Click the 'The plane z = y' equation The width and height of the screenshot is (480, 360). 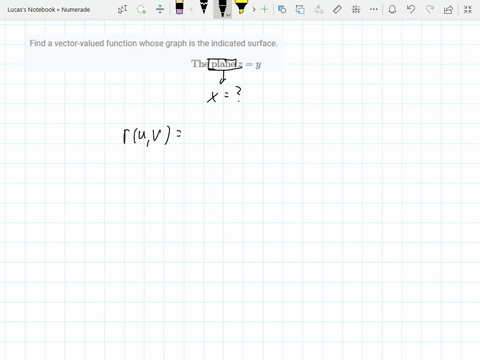click(x=226, y=64)
